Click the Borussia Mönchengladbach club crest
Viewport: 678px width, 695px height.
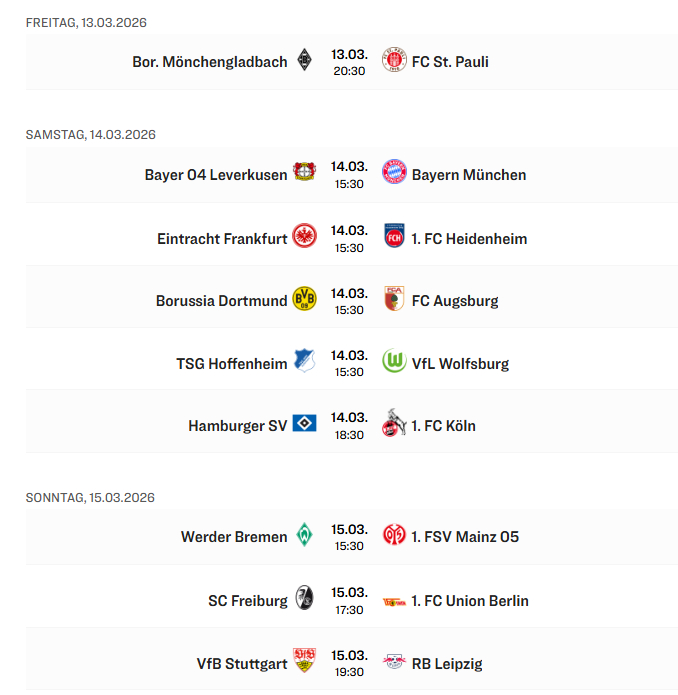pyautogui.click(x=304, y=61)
